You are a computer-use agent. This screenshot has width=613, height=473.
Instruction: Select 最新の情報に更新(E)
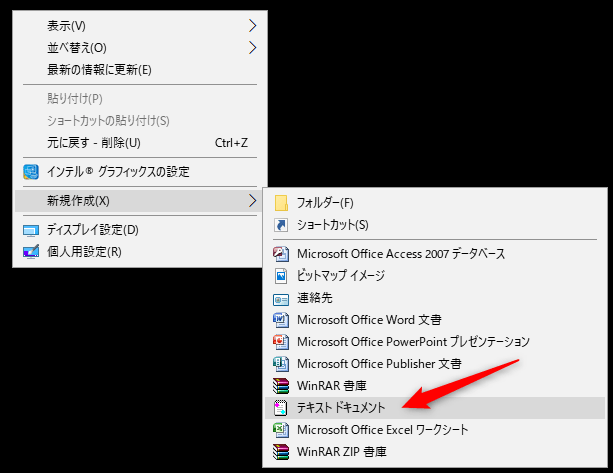(x=140, y=70)
